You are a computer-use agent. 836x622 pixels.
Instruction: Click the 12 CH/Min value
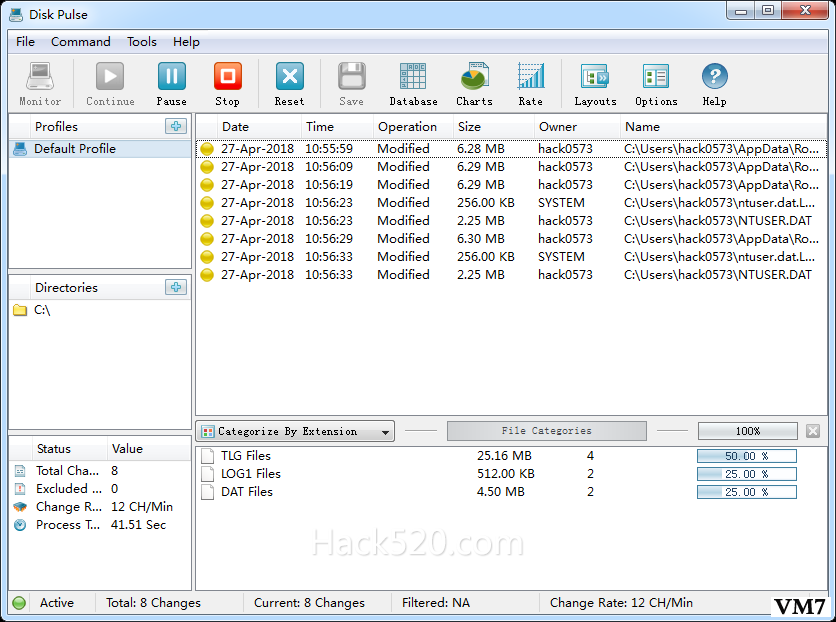pyautogui.click(x=142, y=507)
